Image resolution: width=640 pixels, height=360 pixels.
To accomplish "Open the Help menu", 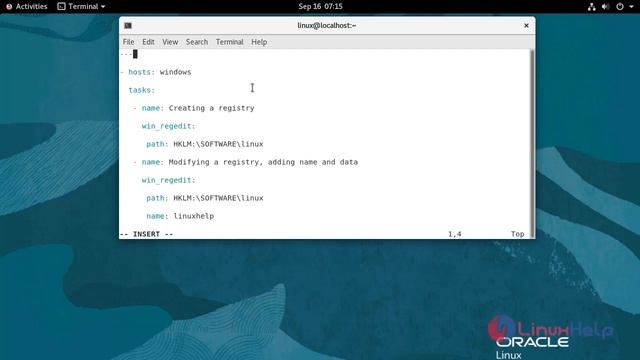I will (x=259, y=42).
